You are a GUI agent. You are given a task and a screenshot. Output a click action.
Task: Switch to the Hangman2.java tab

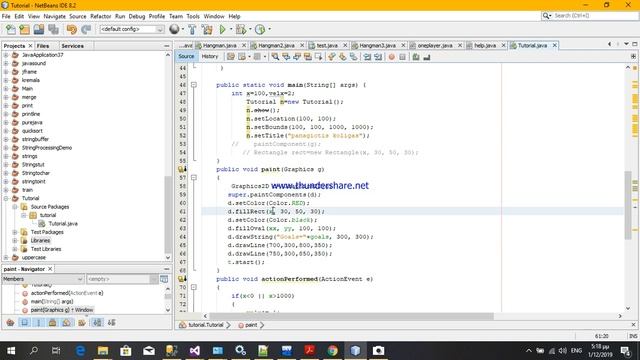click(276, 45)
